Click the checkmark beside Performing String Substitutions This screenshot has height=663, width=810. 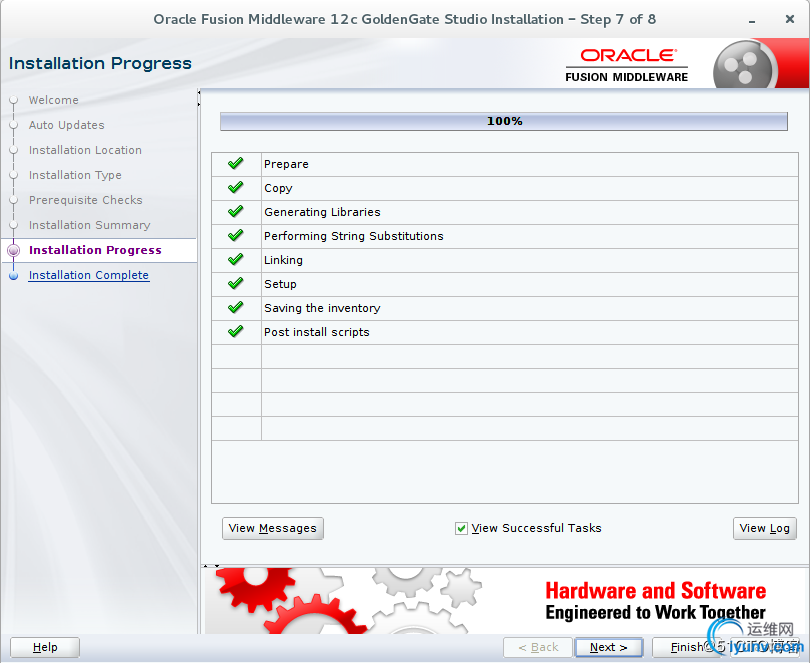(x=236, y=236)
